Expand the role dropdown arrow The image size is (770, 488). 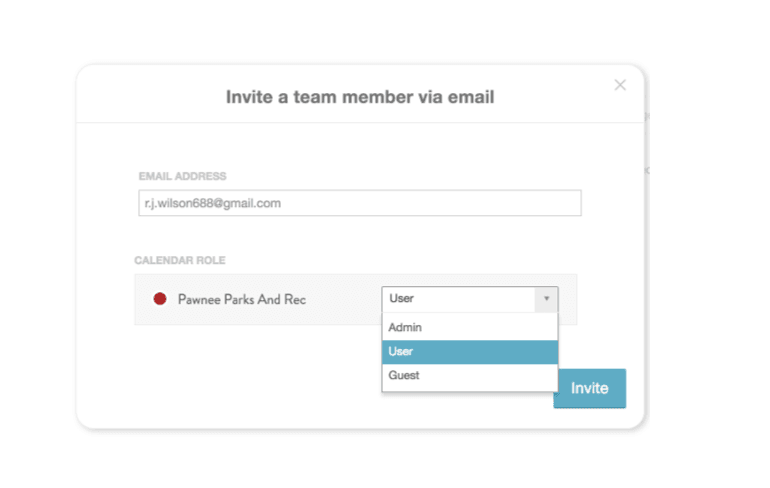click(x=546, y=299)
